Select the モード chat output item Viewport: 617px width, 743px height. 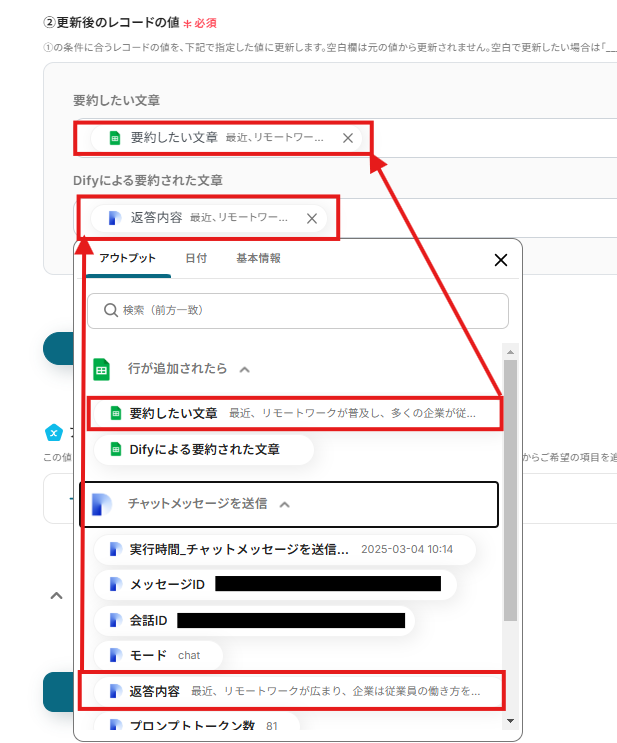[x=158, y=655]
